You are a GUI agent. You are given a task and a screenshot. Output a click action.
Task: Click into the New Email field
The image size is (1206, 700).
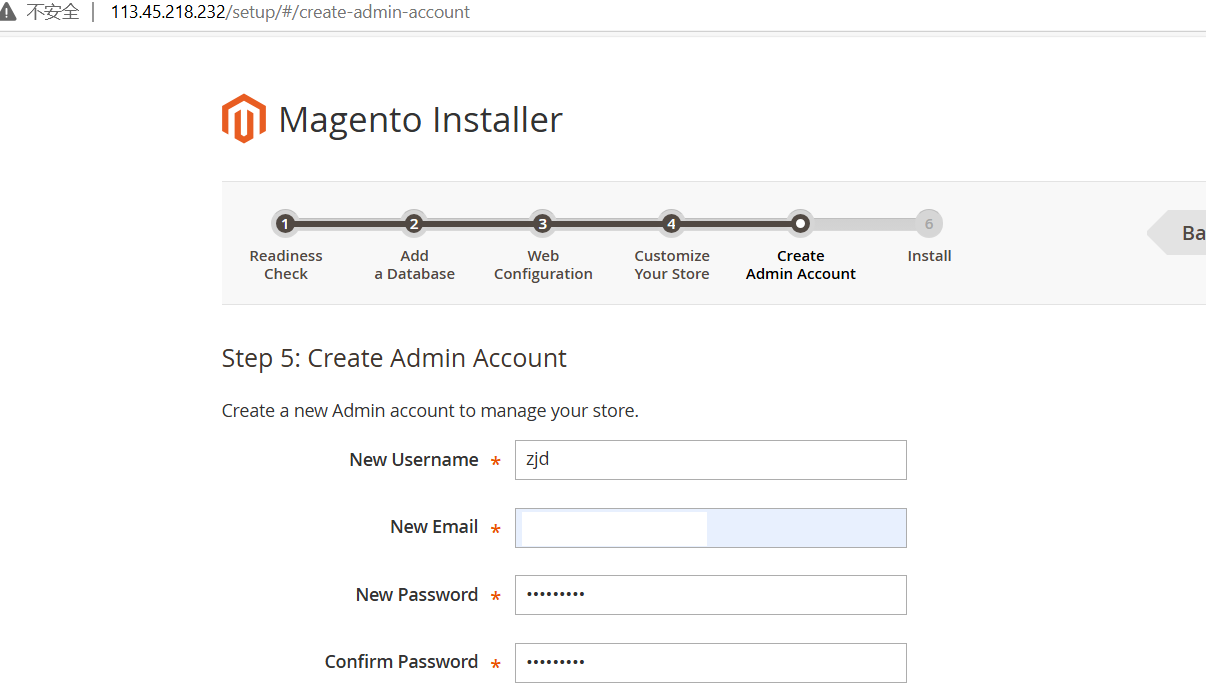[710, 528]
